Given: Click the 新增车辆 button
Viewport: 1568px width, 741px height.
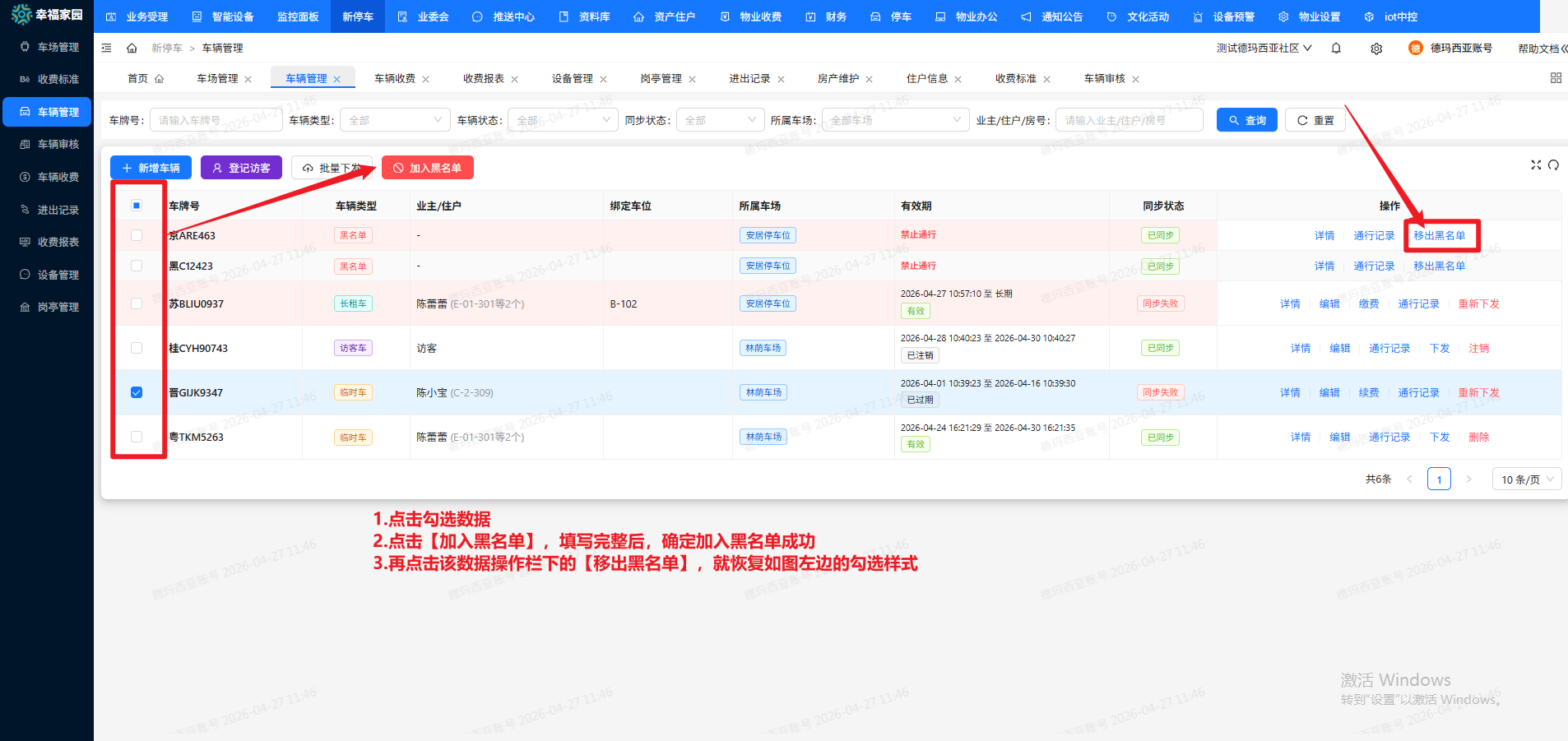Looking at the screenshot, I should pyautogui.click(x=151, y=168).
